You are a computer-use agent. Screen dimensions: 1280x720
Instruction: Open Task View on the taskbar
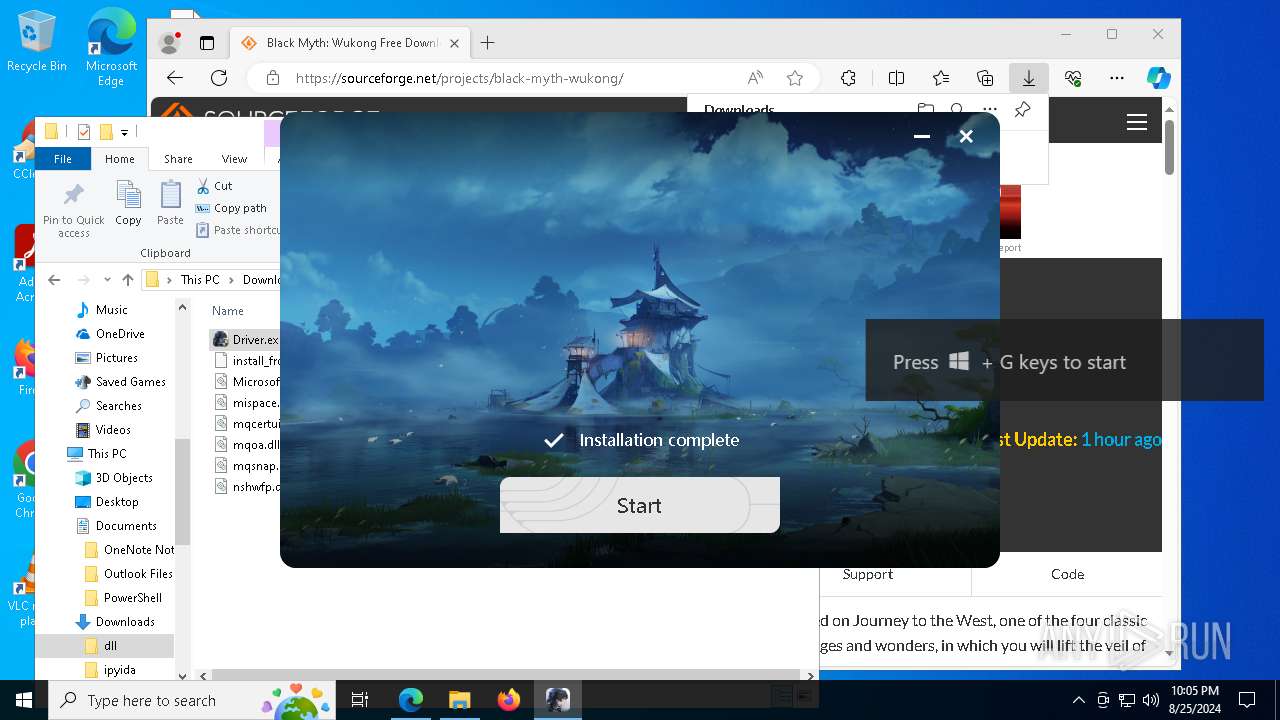pyautogui.click(x=360, y=700)
